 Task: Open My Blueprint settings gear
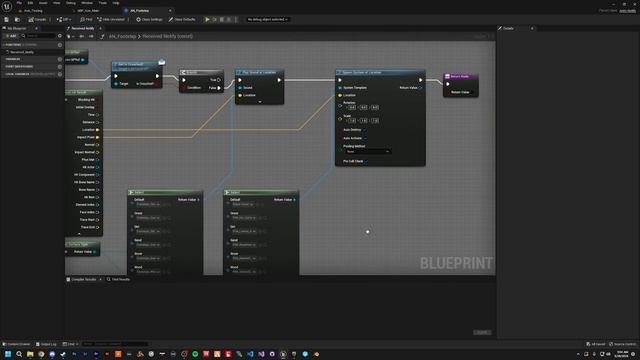[60, 36]
